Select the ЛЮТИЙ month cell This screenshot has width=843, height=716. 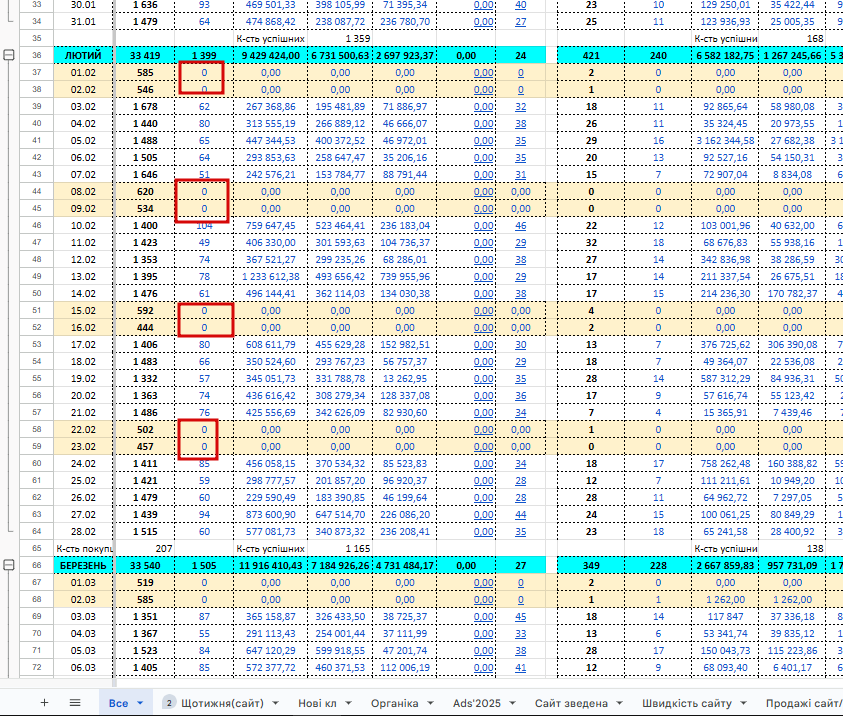point(83,55)
